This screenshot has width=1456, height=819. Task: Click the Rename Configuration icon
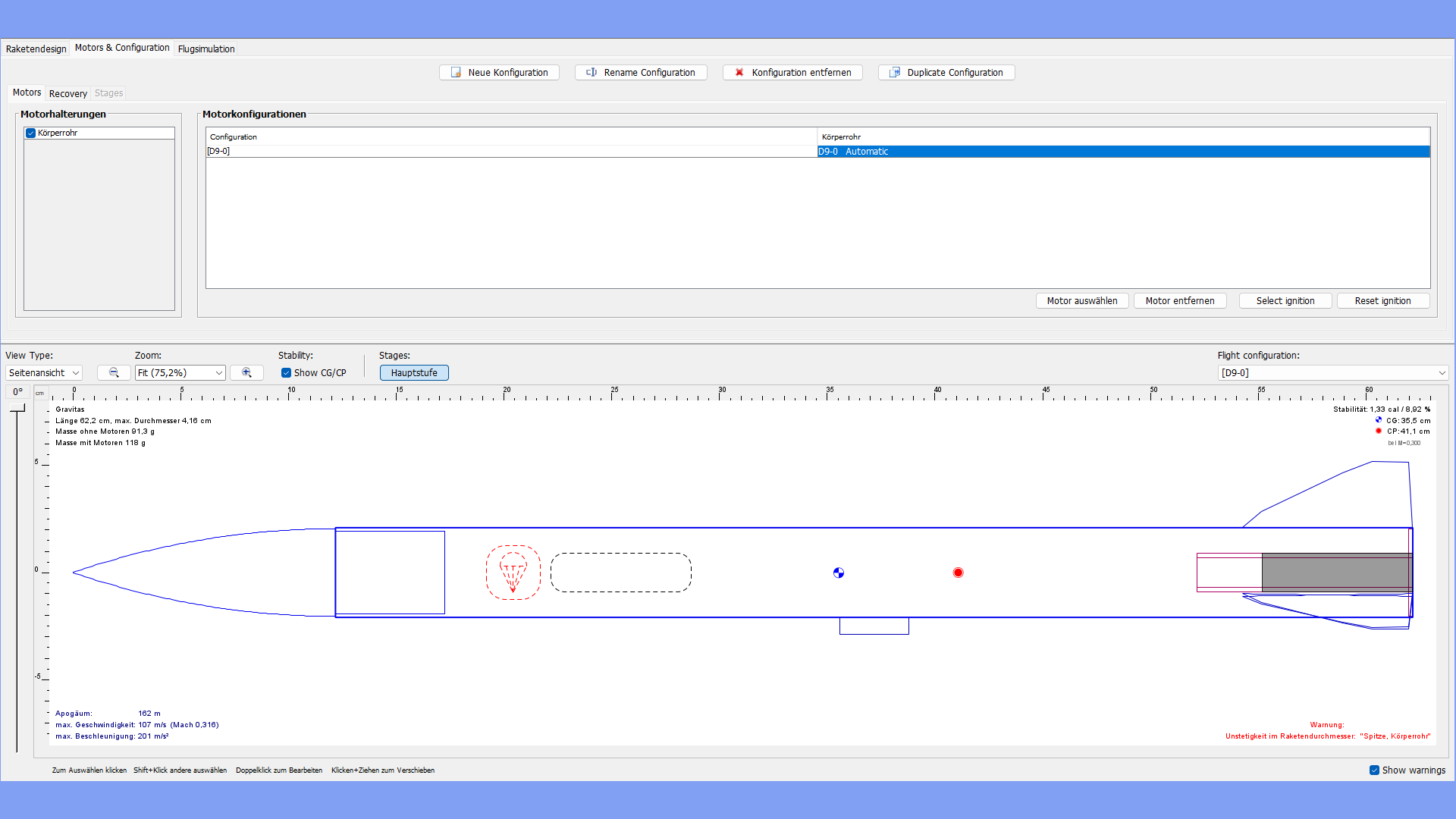pos(591,73)
